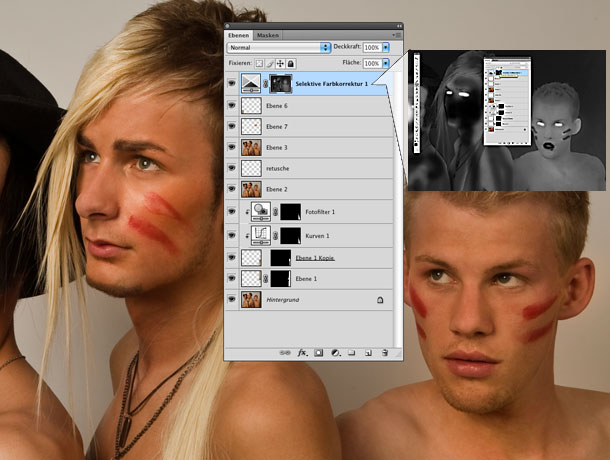Create a new group folder icon
Image resolution: width=610 pixels, height=460 pixels.
click(x=352, y=353)
